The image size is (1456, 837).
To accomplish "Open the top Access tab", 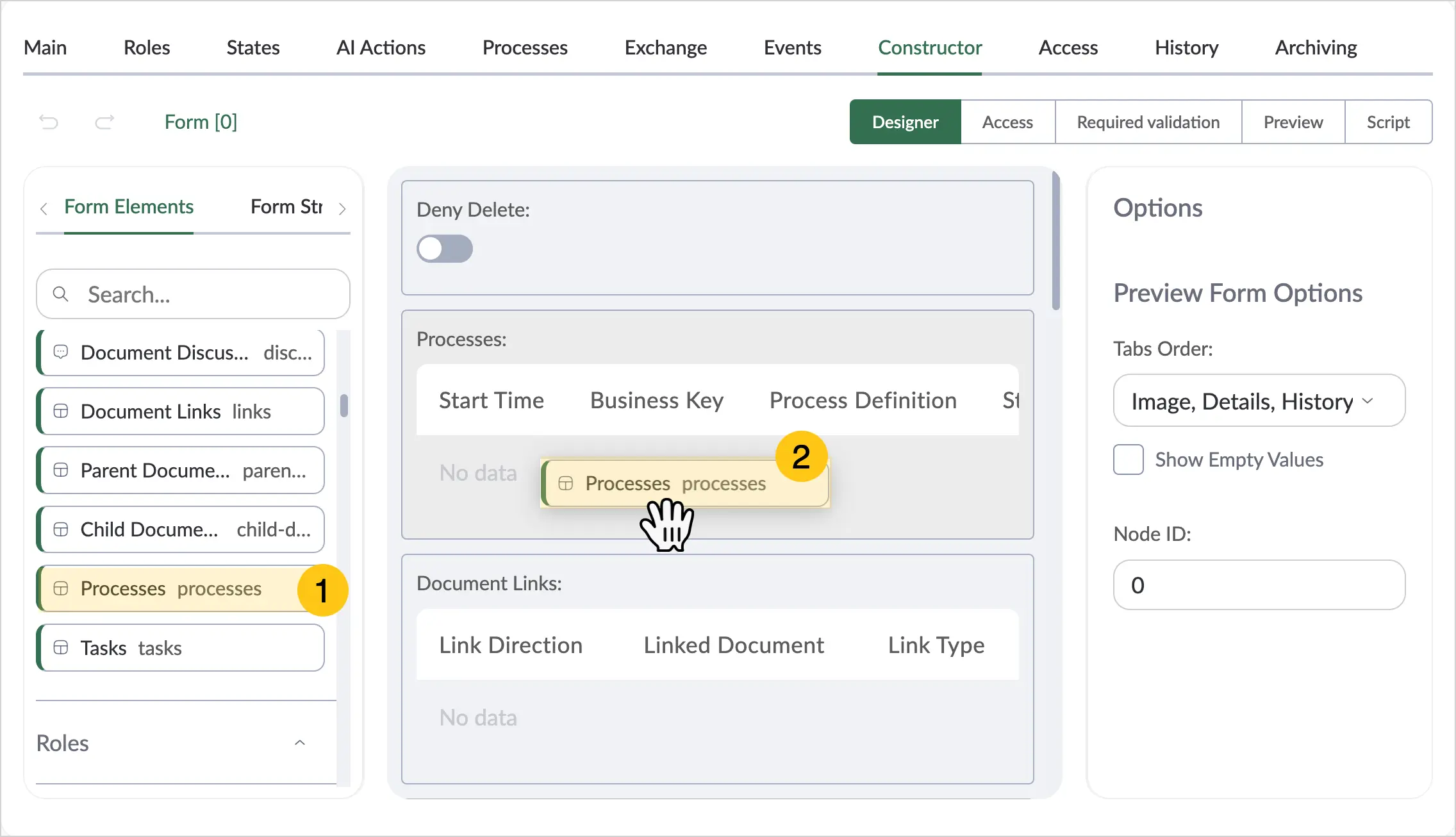I will pyautogui.click(x=1068, y=47).
